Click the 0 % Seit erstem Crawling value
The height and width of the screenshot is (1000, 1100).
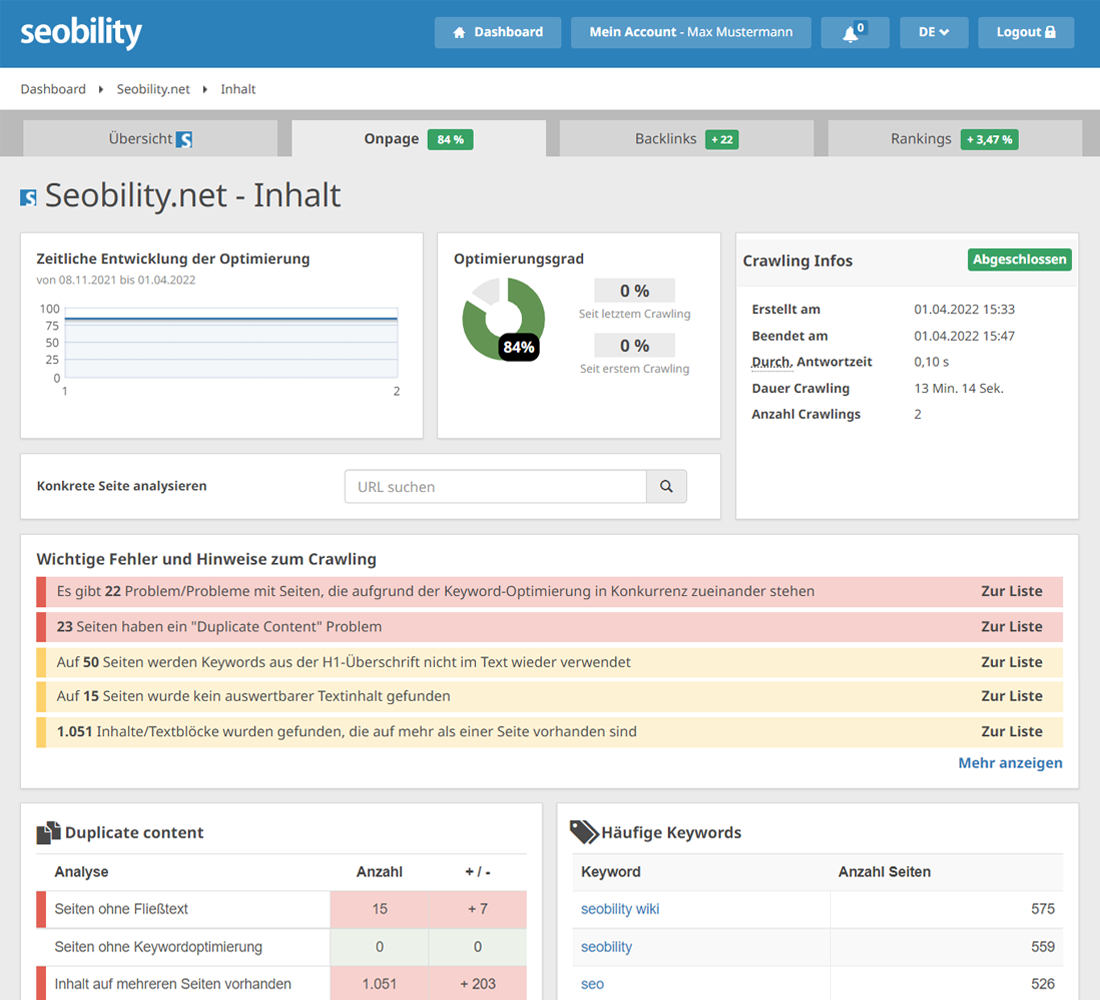634,345
